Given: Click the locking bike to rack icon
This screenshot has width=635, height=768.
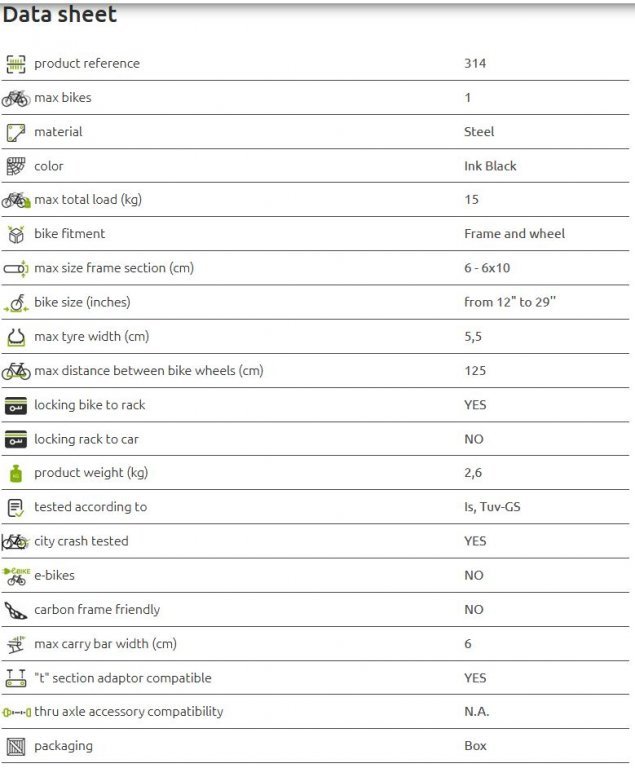Looking at the screenshot, I should click(x=16, y=405).
